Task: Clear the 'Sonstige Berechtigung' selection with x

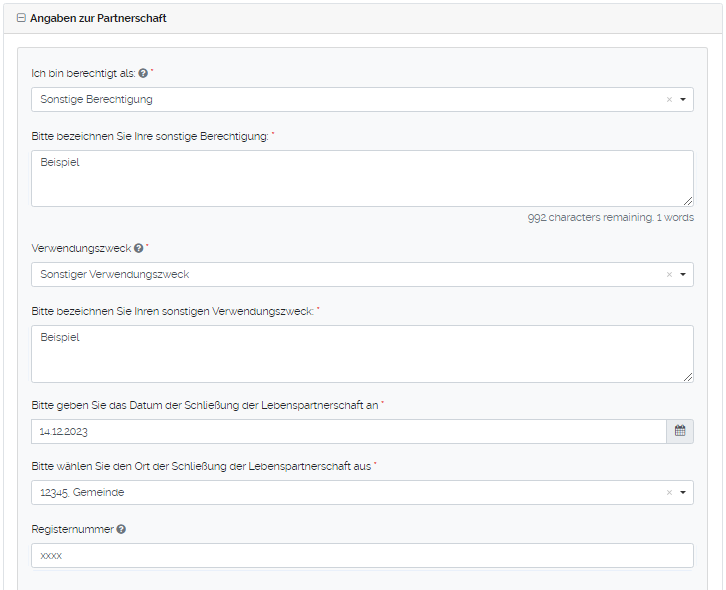Action: coord(669,100)
